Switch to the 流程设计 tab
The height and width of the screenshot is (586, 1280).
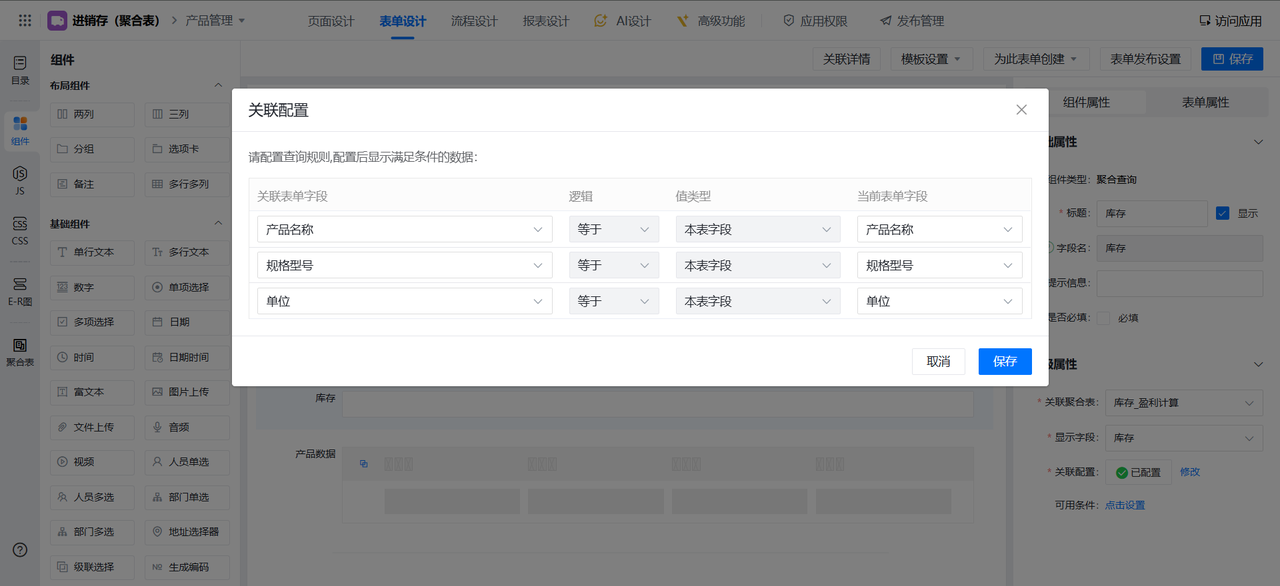click(x=474, y=21)
